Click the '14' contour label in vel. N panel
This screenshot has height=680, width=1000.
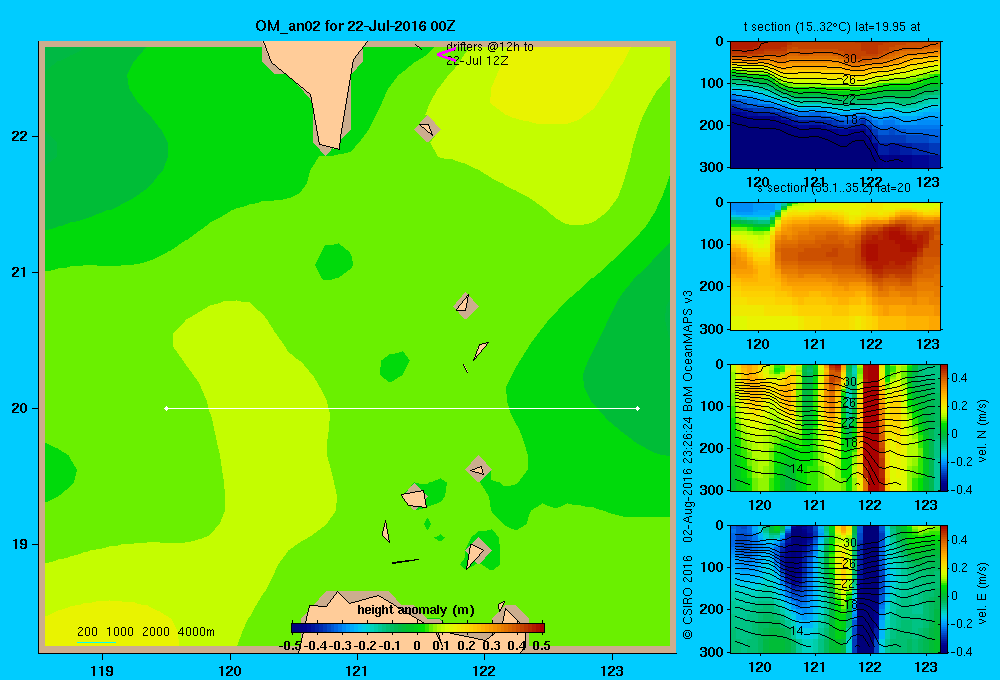point(796,469)
